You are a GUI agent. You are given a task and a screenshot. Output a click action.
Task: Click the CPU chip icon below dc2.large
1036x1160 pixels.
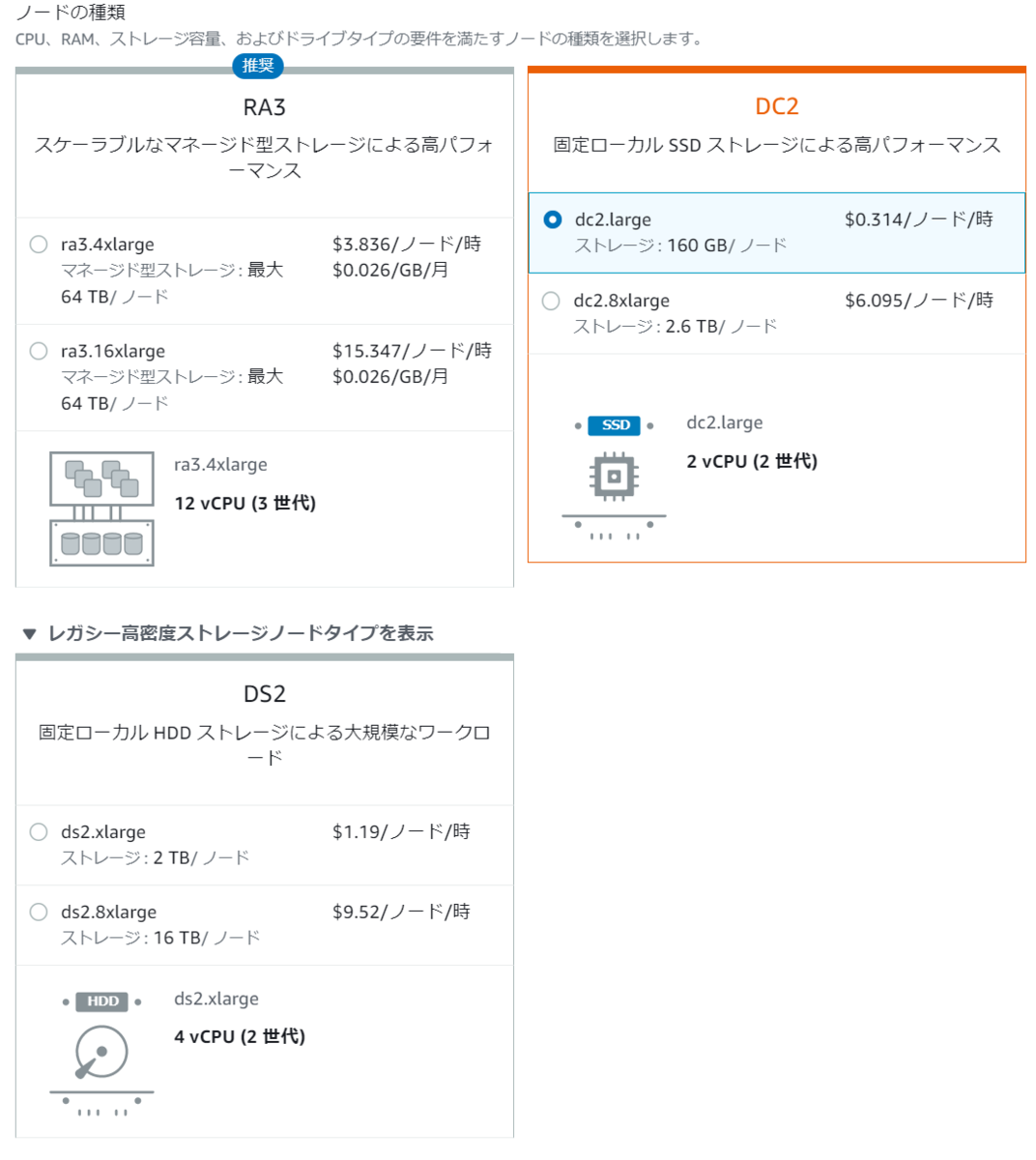pos(616,477)
